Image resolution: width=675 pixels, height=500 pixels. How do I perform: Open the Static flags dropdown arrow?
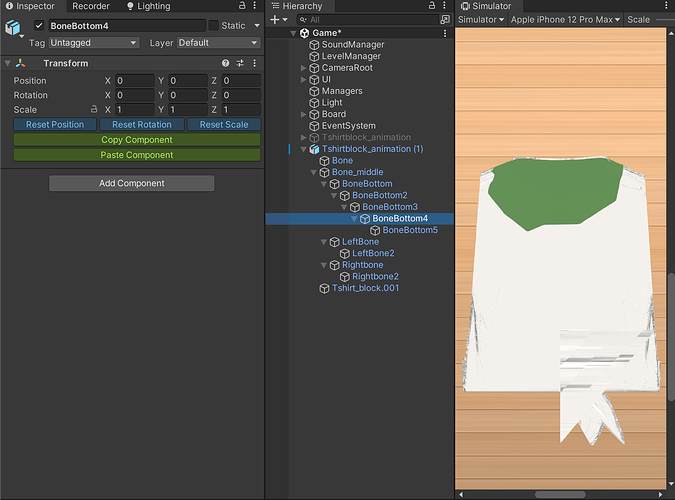tap(257, 25)
